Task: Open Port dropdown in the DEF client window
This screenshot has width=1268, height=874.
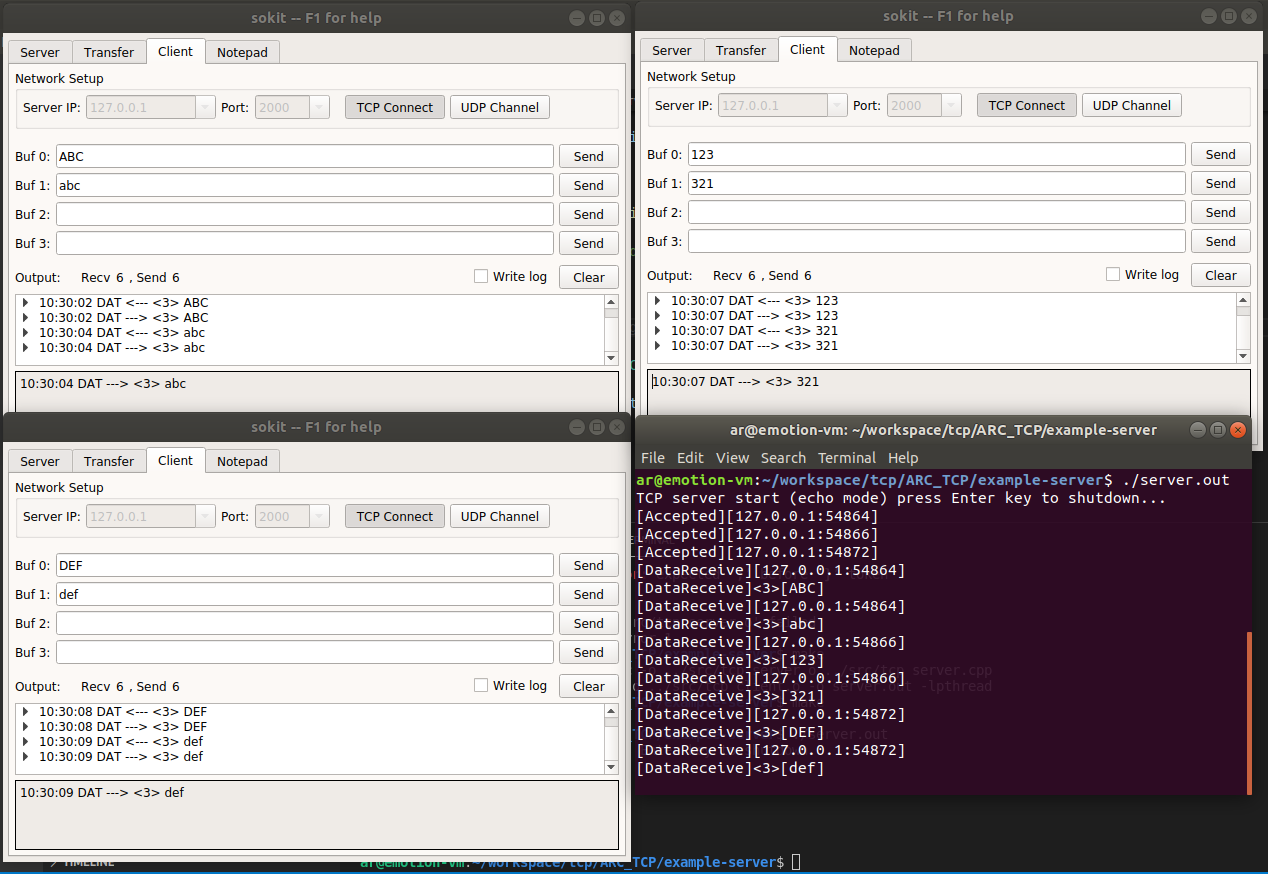Action: point(319,517)
